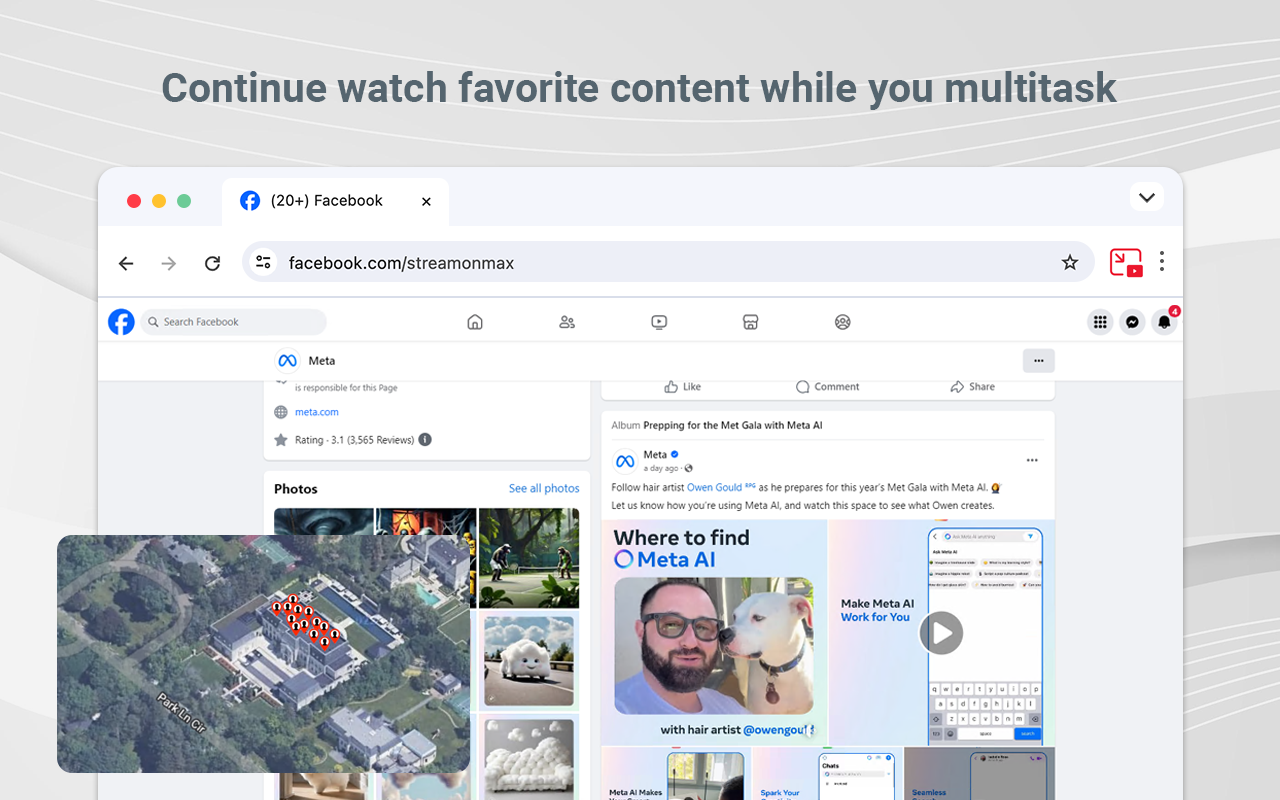Share the post above the album
This screenshot has height=800, width=1280.
tap(973, 387)
